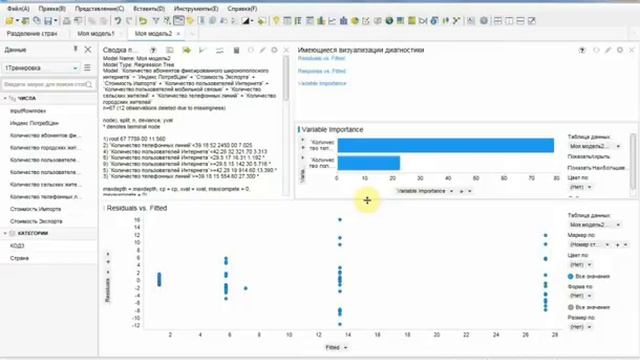Image resolution: width=640 pixels, height=360 pixels.
Task: Collapse the КАТЕГОРИИ column group
Action: 5,233
